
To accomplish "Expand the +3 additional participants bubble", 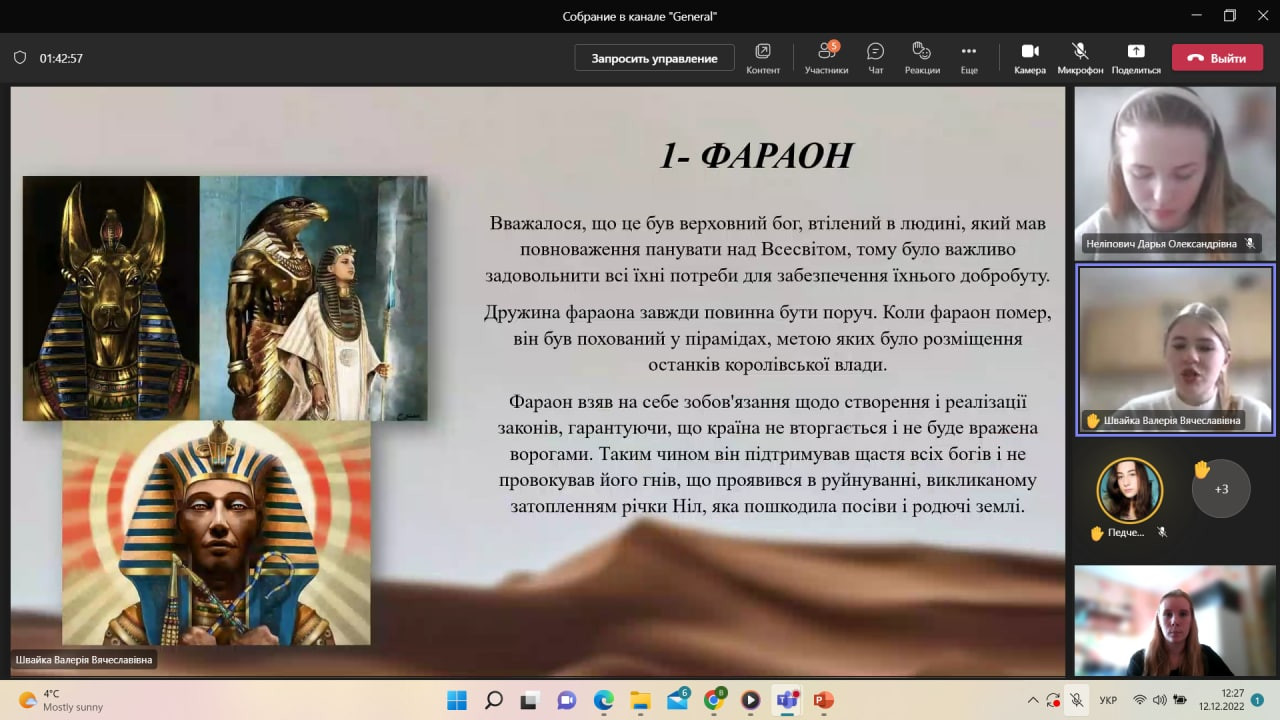I will point(1220,489).
